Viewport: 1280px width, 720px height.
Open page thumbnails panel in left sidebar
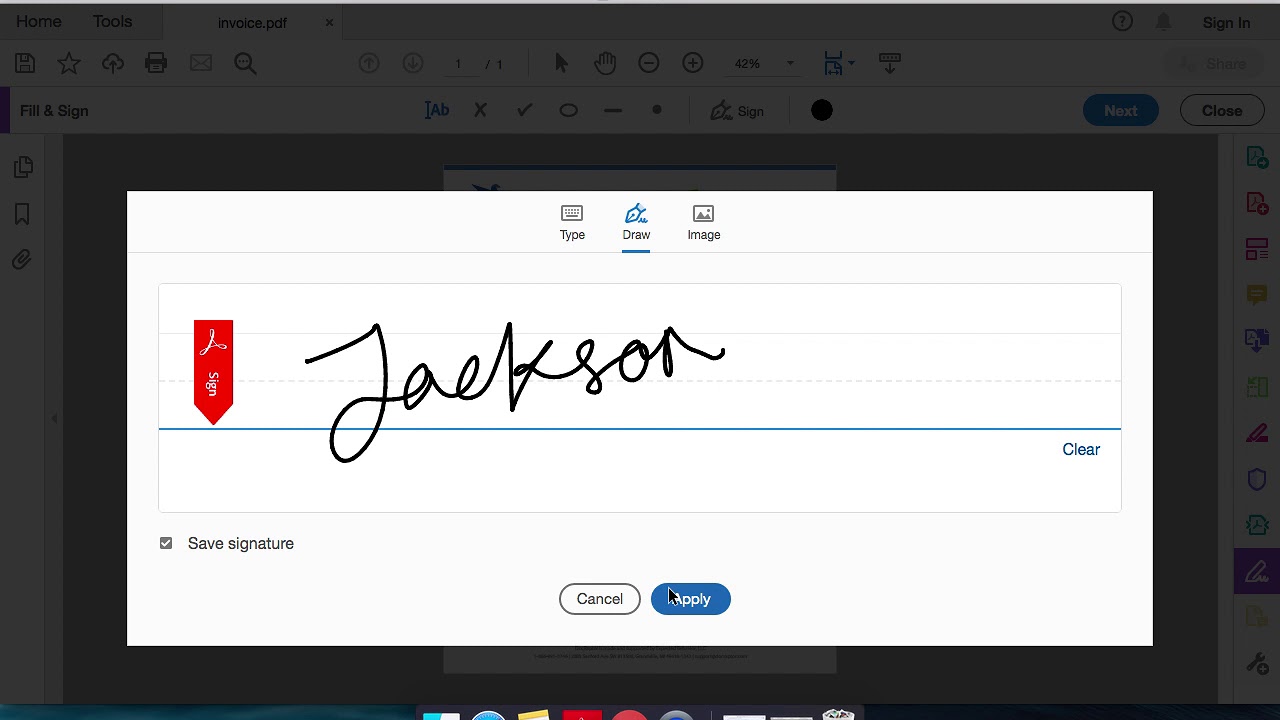coord(23,168)
